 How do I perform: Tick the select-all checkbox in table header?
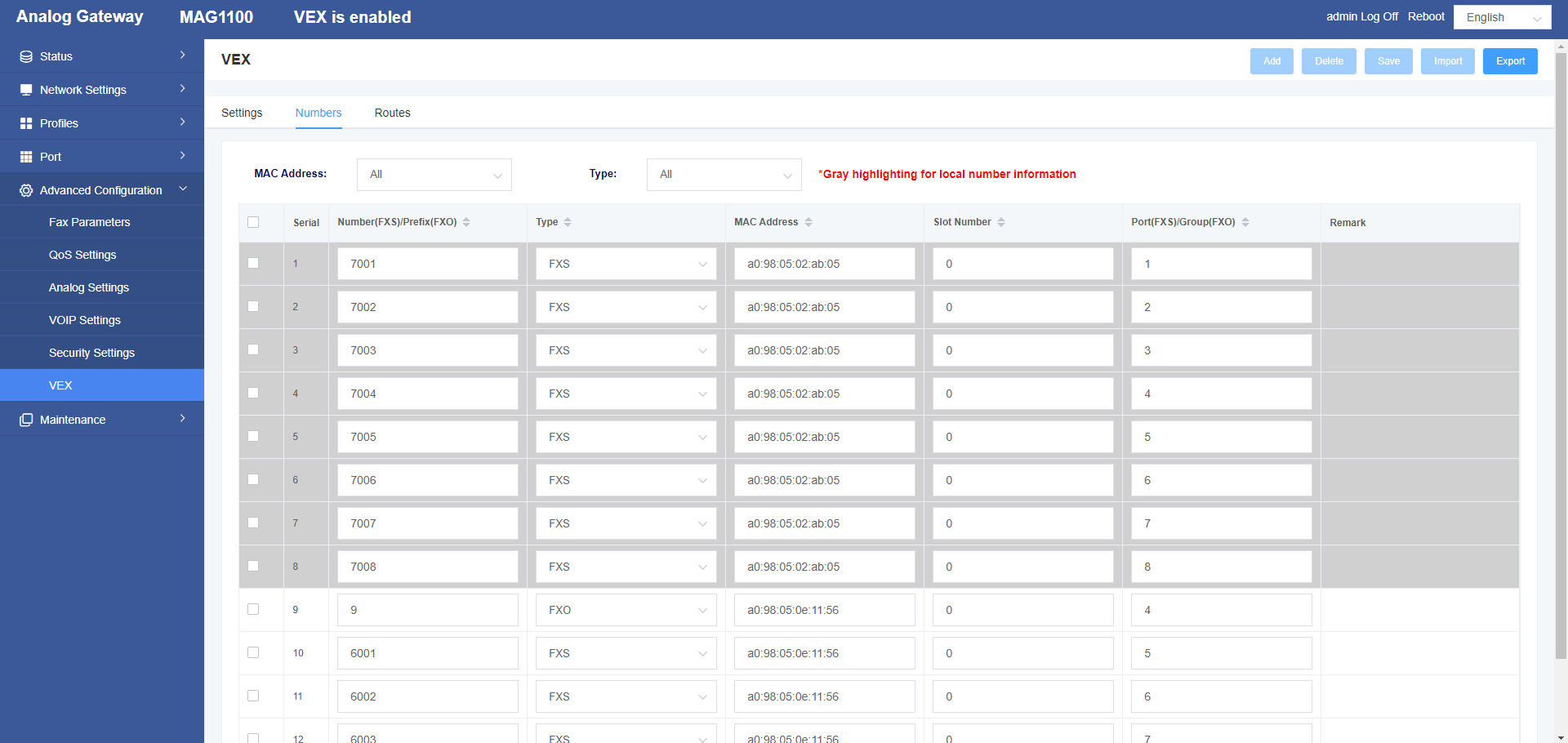click(253, 222)
